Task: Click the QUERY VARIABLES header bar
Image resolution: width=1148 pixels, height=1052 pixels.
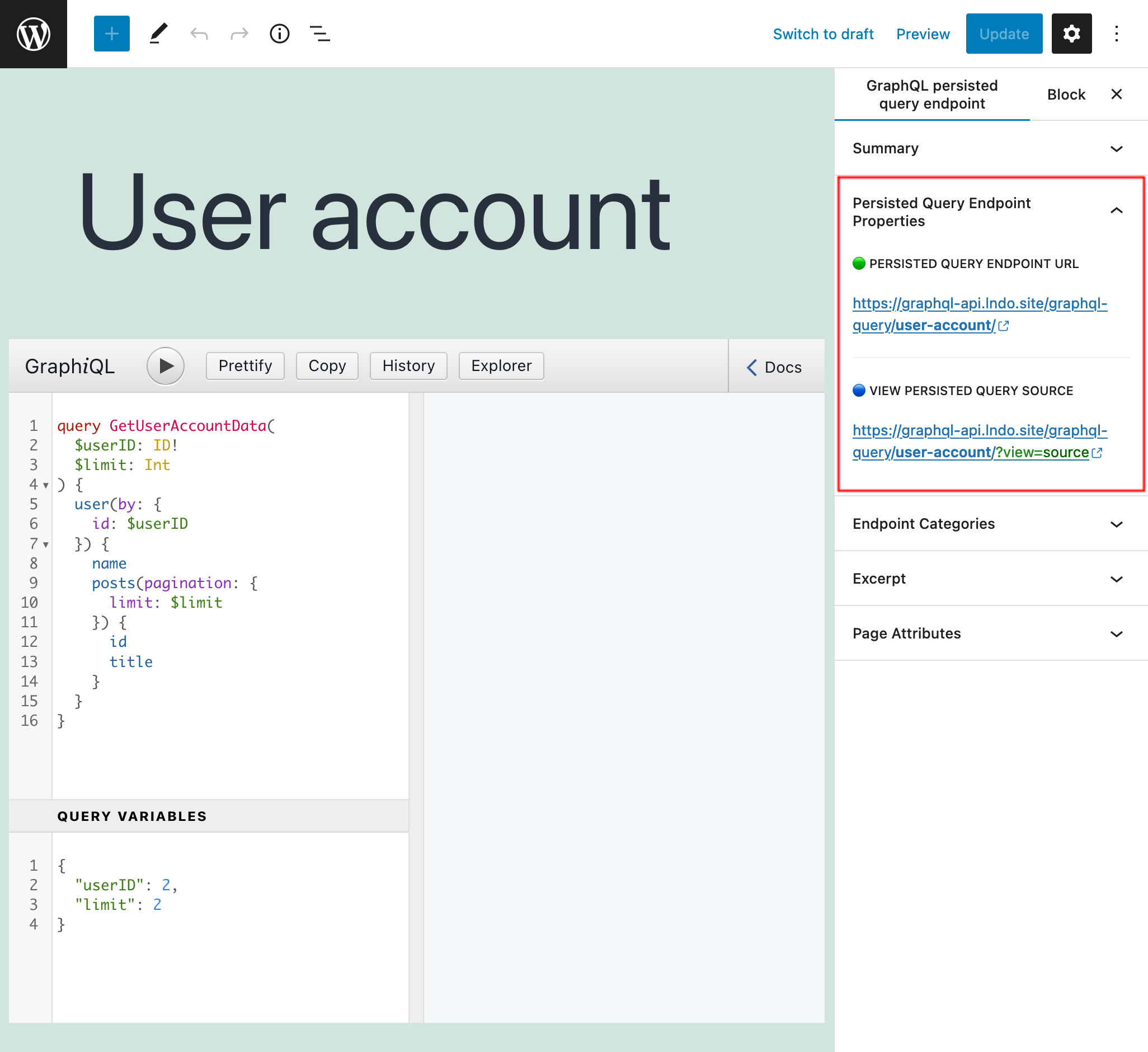Action: pos(209,816)
